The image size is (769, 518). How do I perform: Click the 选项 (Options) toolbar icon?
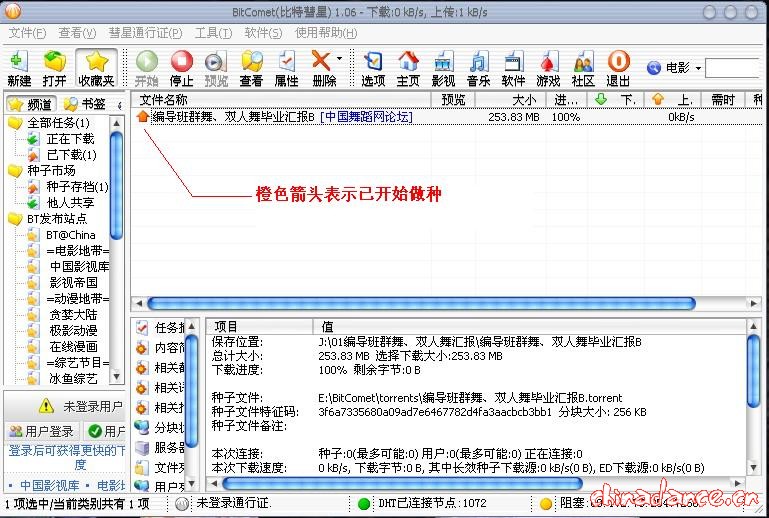tap(373, 68)
